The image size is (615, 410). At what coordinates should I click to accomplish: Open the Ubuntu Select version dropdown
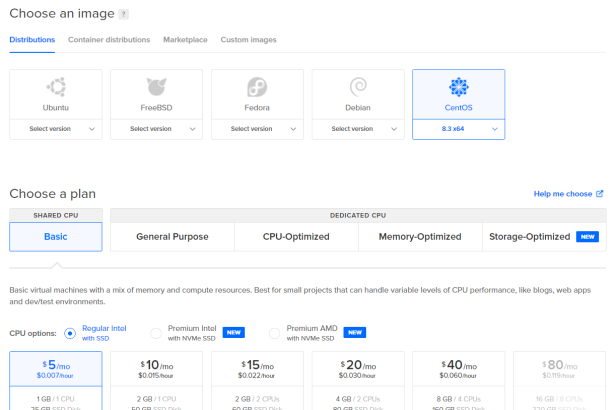pyautogui.click(x=56, y=129)
